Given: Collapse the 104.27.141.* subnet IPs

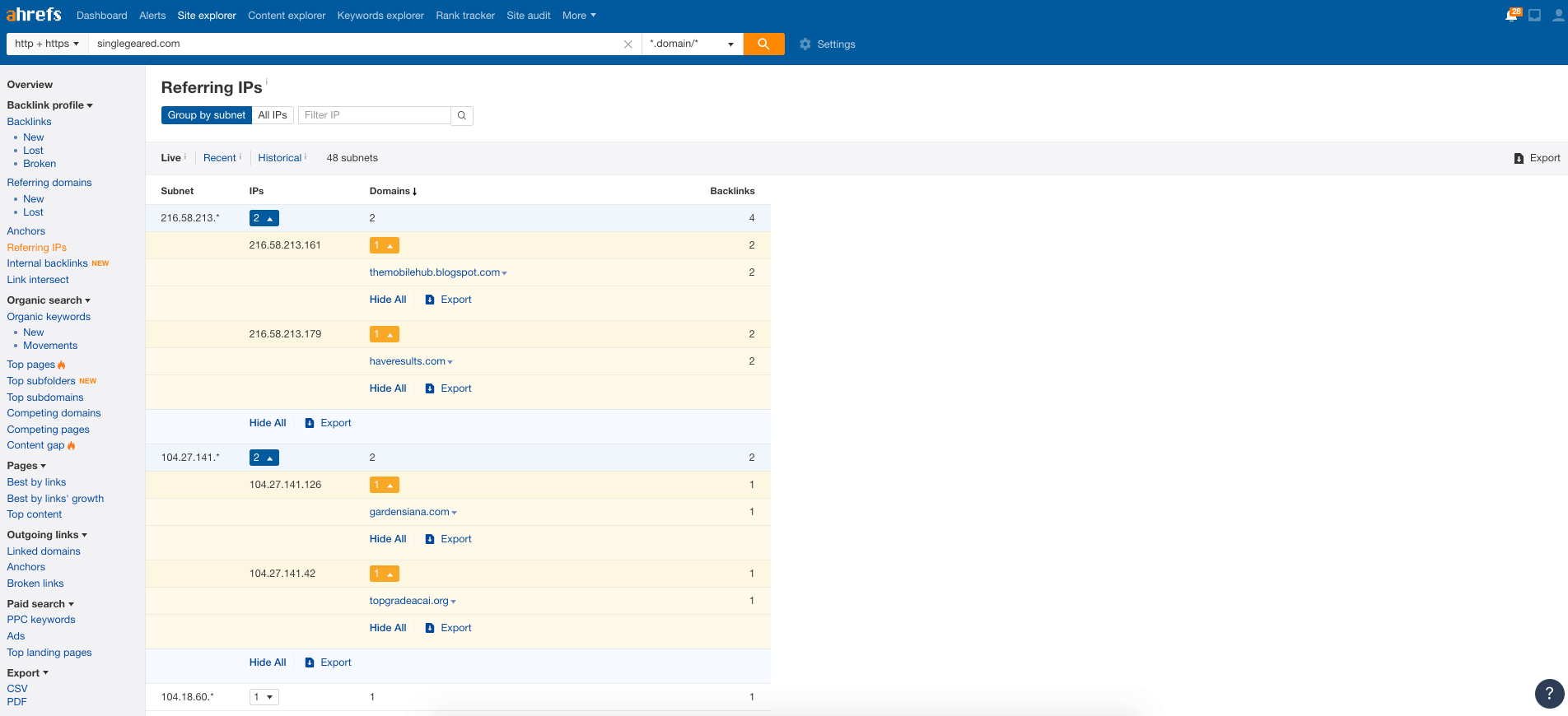Looking at the screenshot, I should point(264,458).
